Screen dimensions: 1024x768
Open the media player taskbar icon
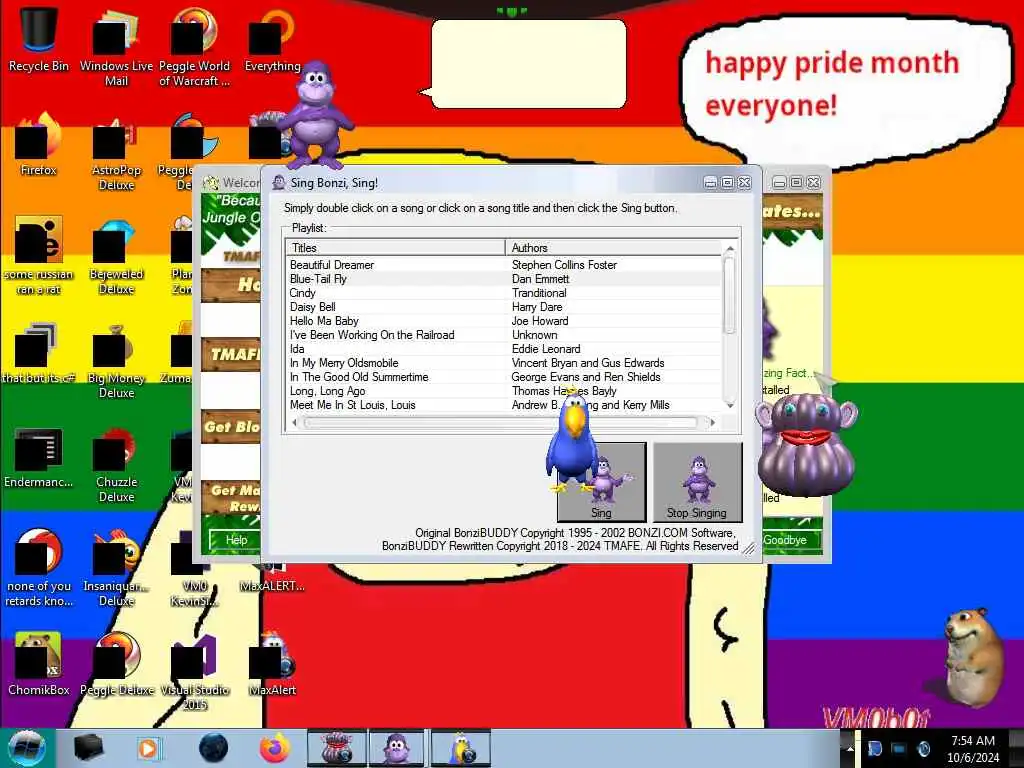tap(149, 748)
